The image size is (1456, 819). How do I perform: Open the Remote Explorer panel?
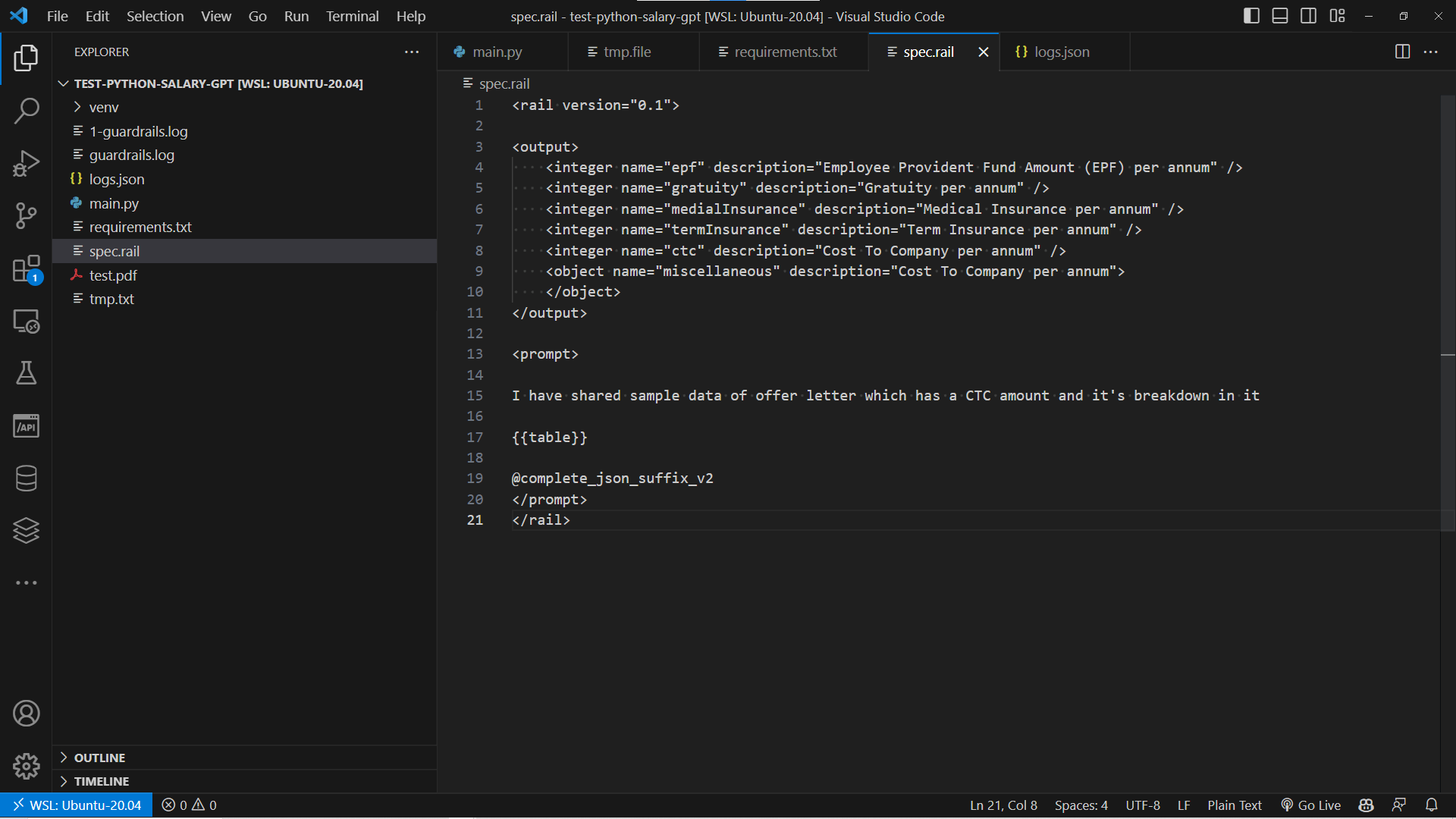[27, 321]
